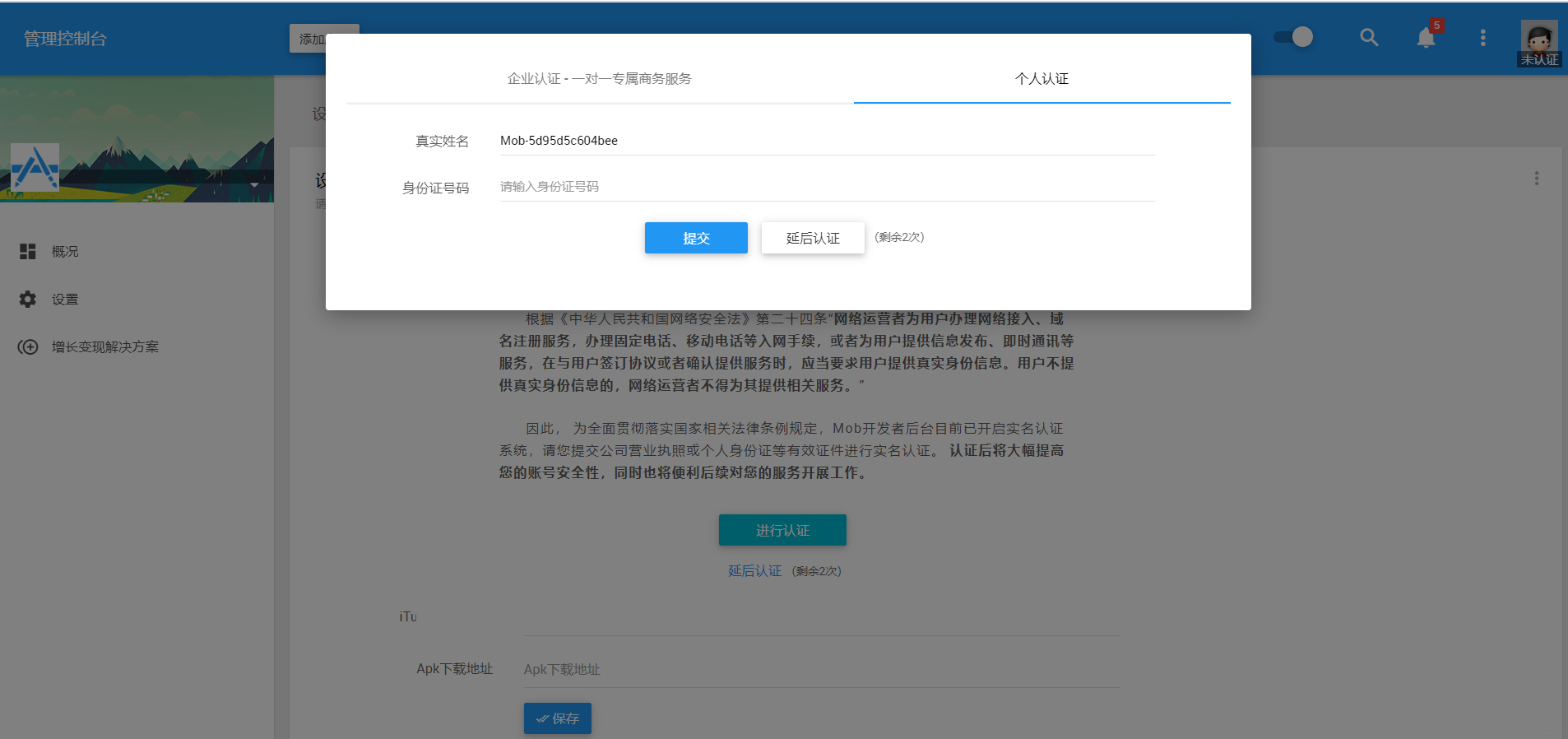Click the 延后认证 button in dialog
The image size is (1568, 739).
click(x=813, y=238)
